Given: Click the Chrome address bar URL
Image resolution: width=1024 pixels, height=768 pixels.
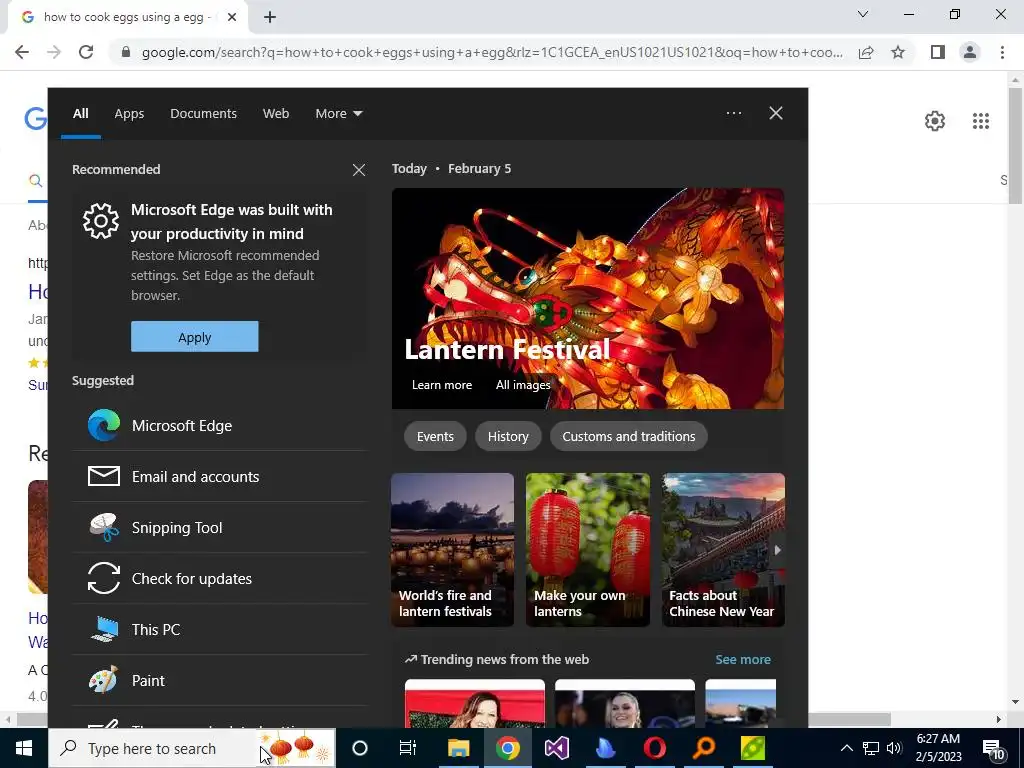Looking at the screenshot, I should click(x=492, y=52).
